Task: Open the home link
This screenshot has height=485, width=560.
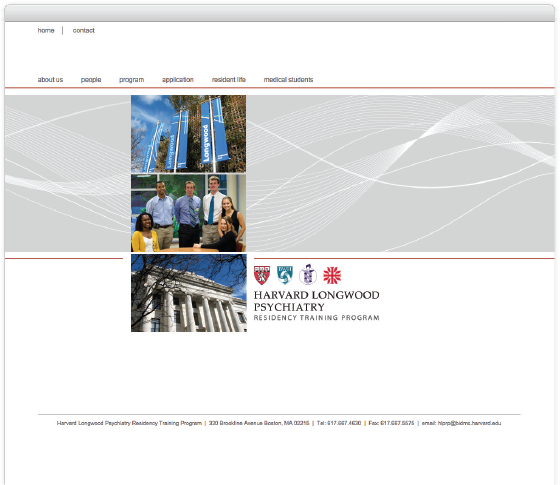Action: point(46,31)
